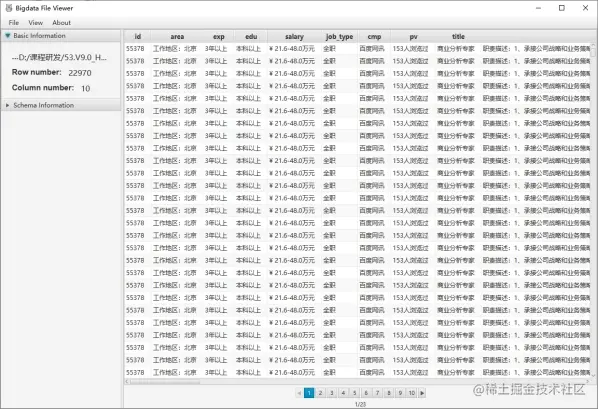Click the id column header
Screen dimensions: 598x409
point(138,37)
